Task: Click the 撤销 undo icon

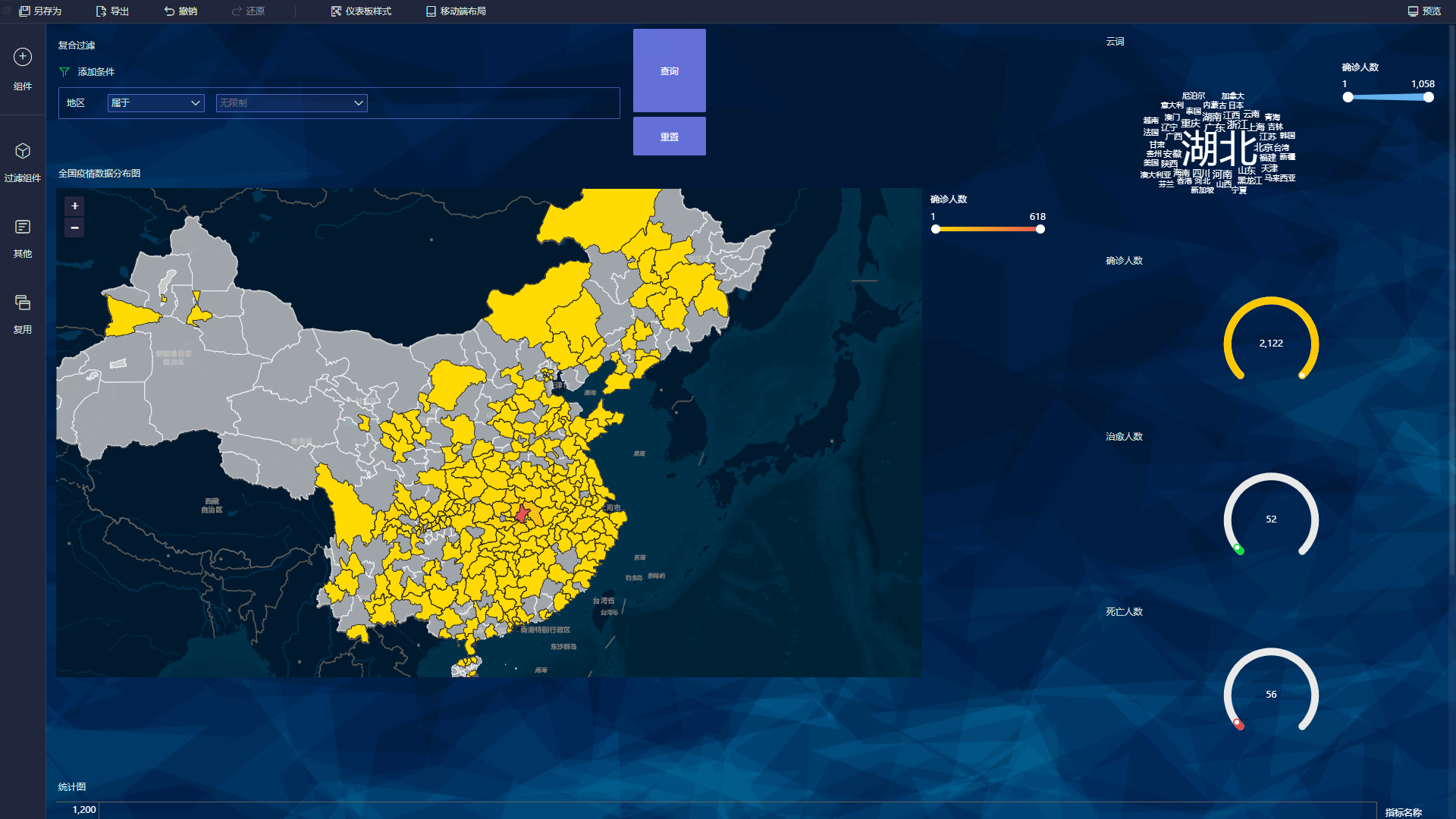Action: point(170,11)
